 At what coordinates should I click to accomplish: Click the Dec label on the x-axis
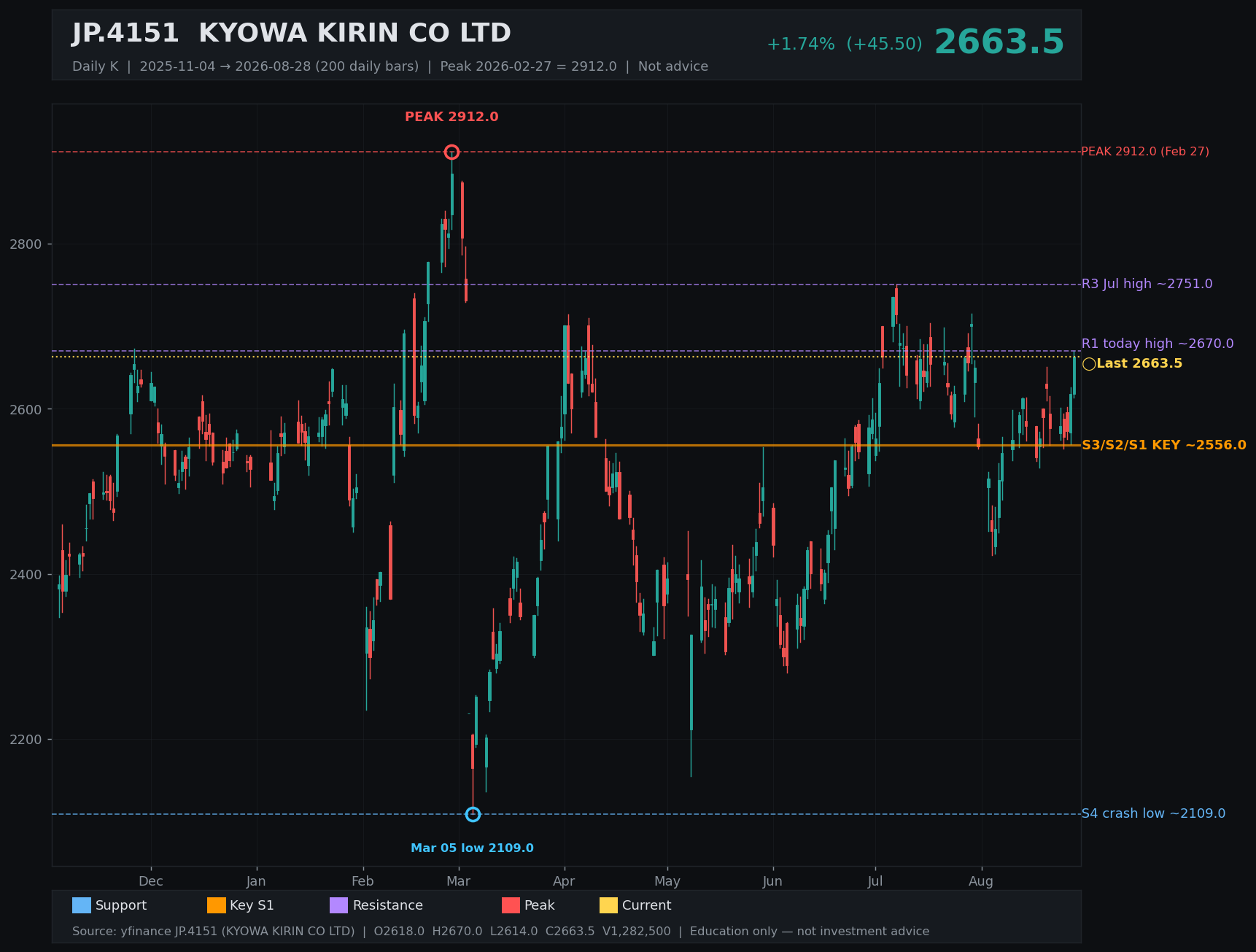point(151,881)
